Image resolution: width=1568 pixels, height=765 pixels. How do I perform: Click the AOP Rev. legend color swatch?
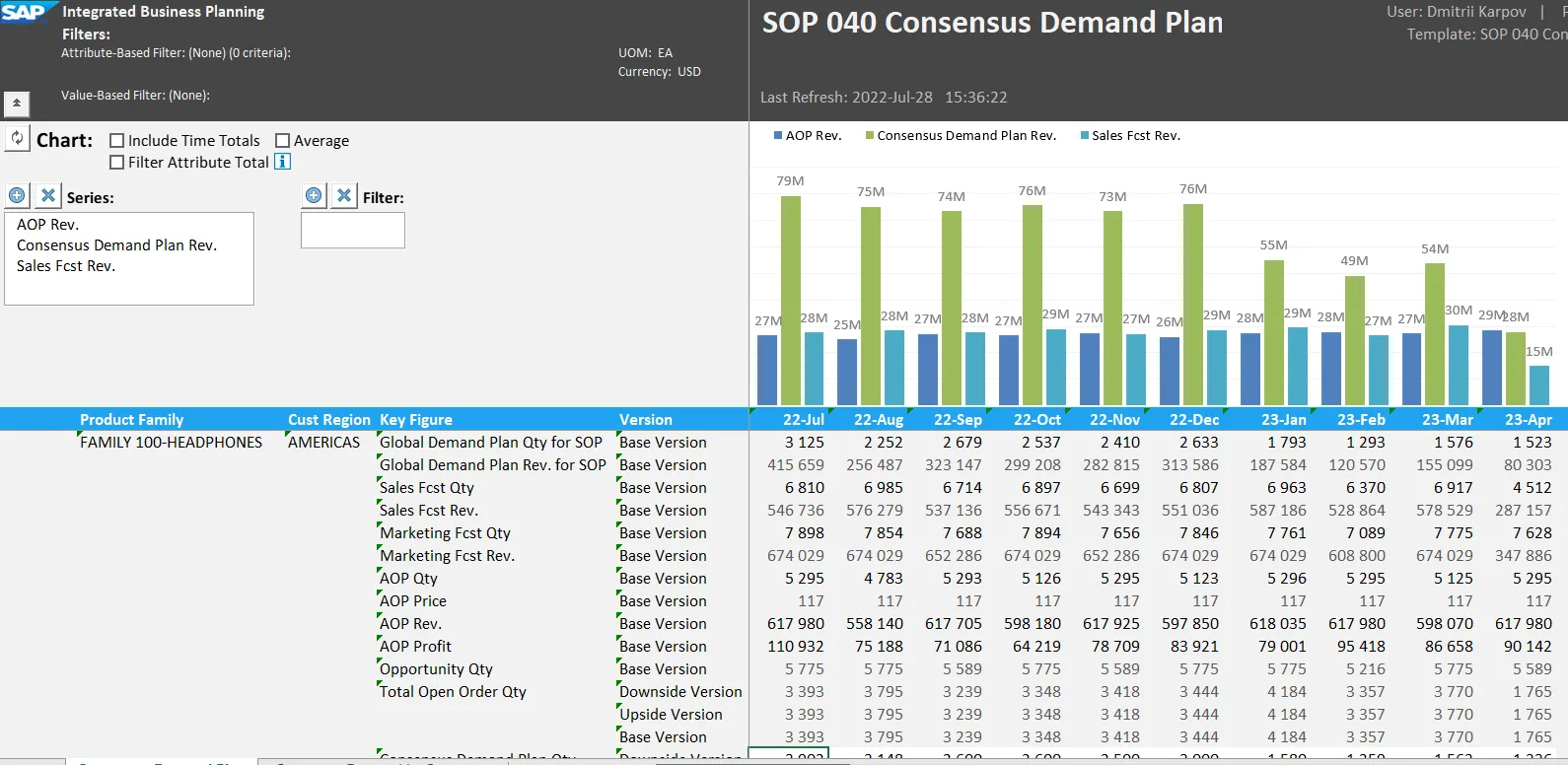click(x=778, y=135)
